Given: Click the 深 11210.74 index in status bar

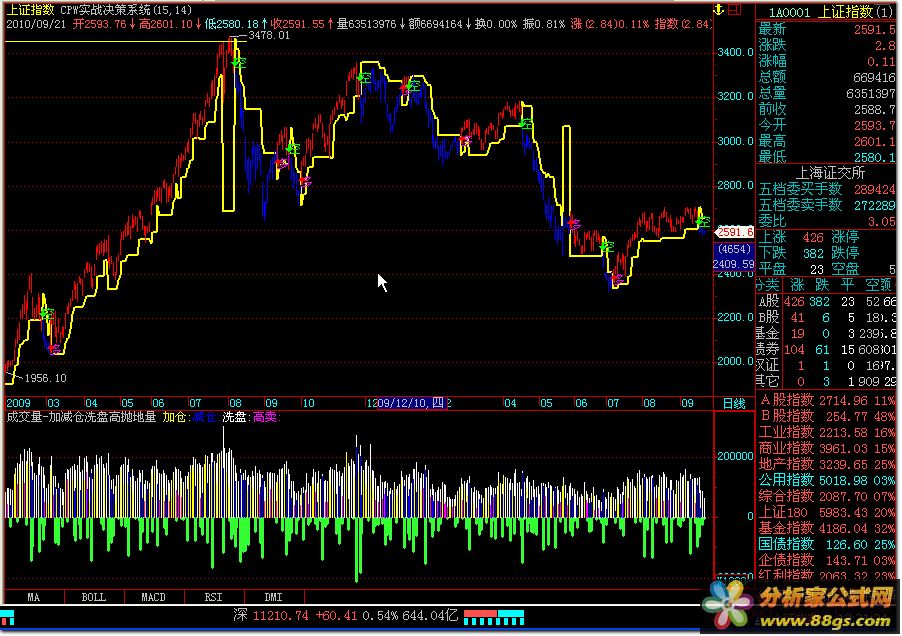Looking at the screenshot, I should [x=272, y=616].
